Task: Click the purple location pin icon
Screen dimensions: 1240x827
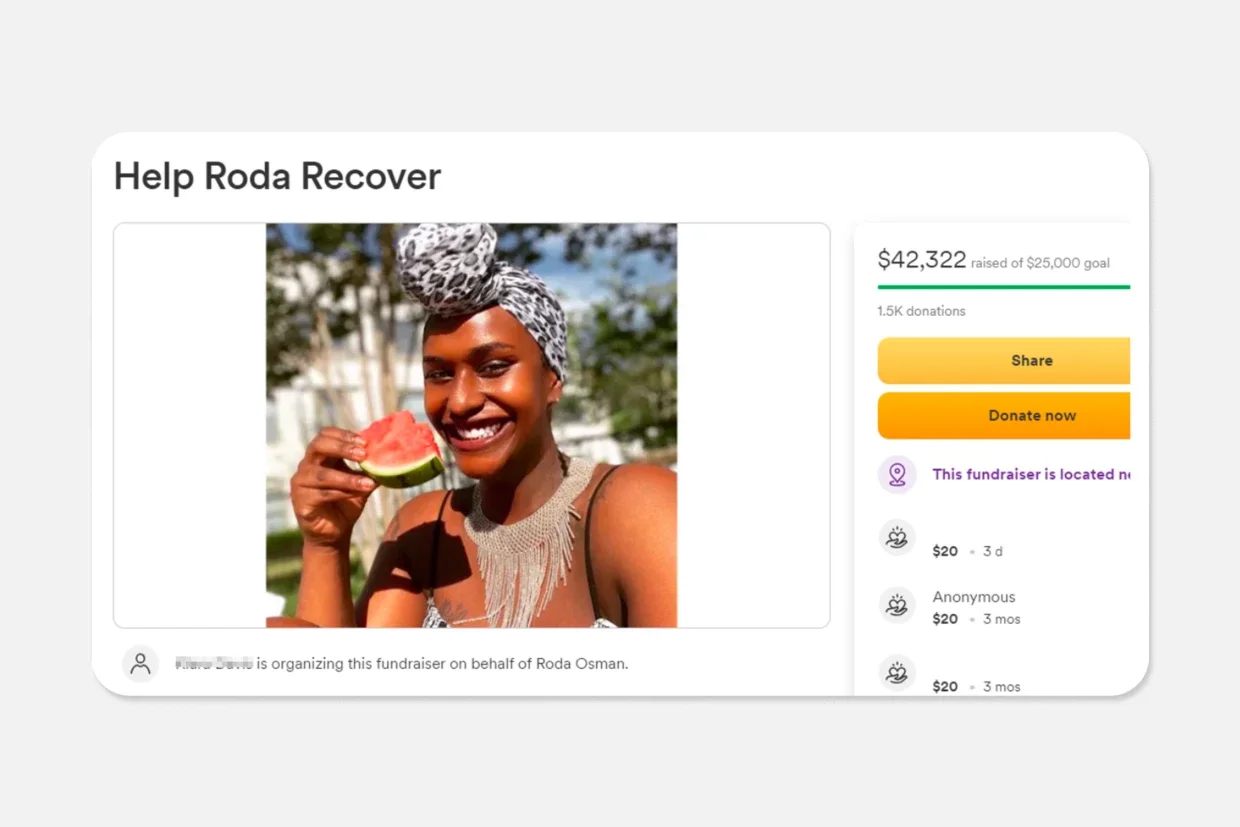Action: [897, 474]
